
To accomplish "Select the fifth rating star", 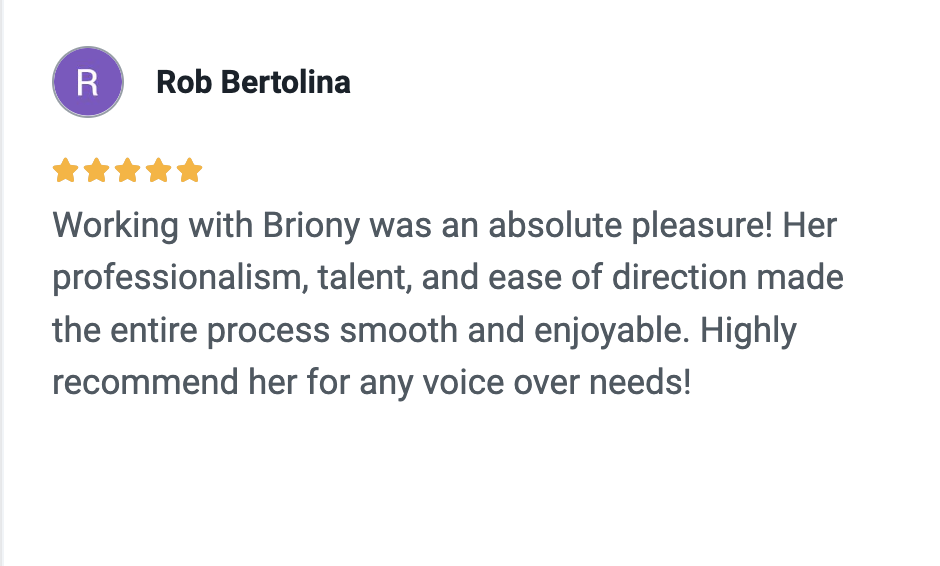I will pos(190,170).
